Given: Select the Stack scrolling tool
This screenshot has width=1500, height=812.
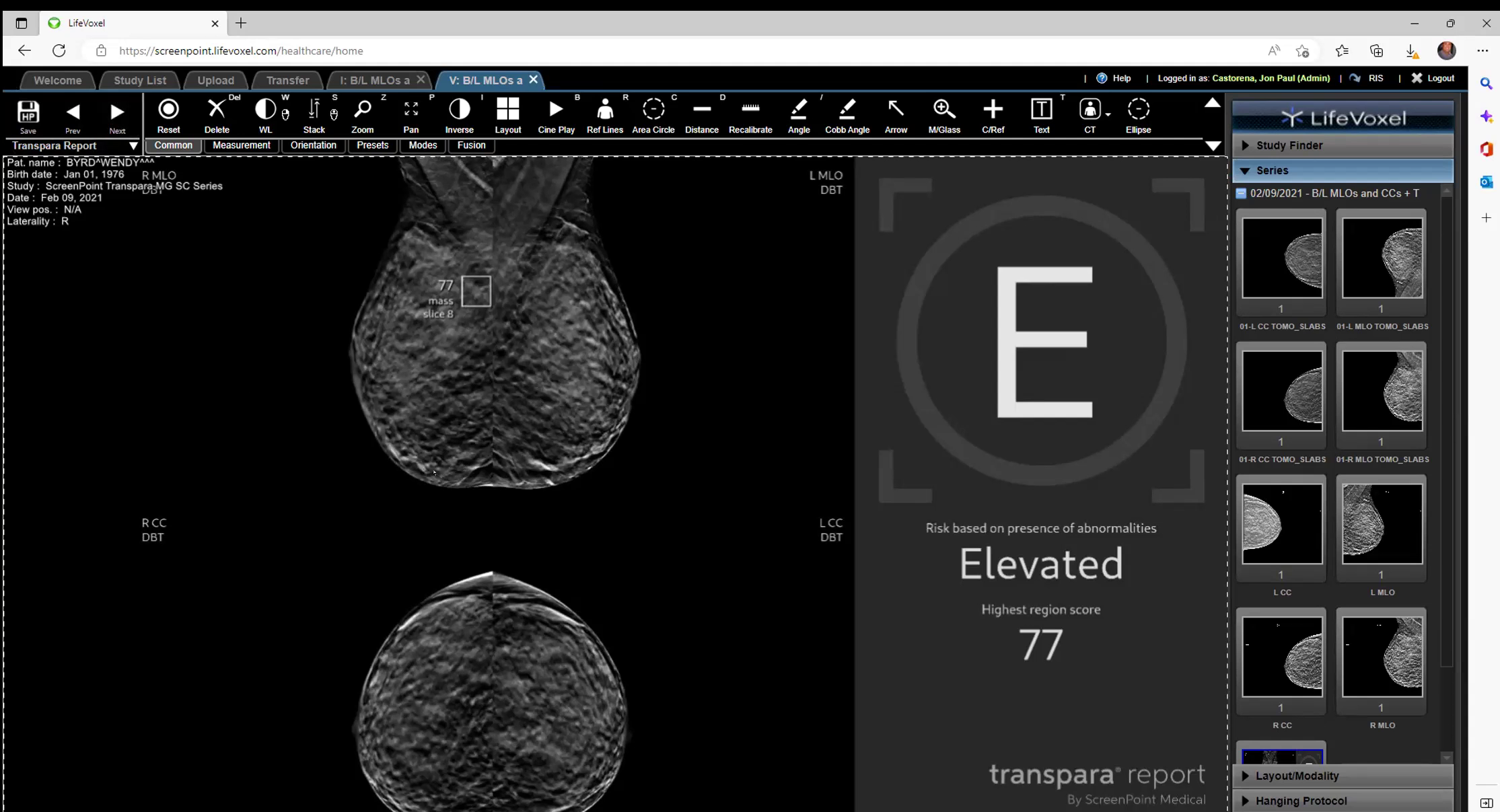Looking at the screenshot, I should 314,116.
